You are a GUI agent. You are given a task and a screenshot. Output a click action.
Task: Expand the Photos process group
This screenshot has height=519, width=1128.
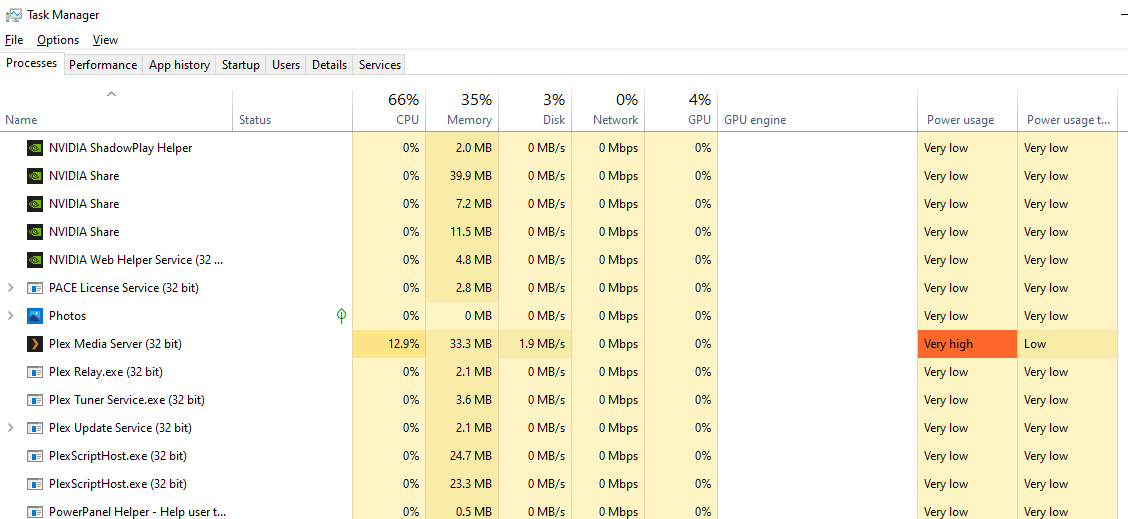(x=11, y=316)
